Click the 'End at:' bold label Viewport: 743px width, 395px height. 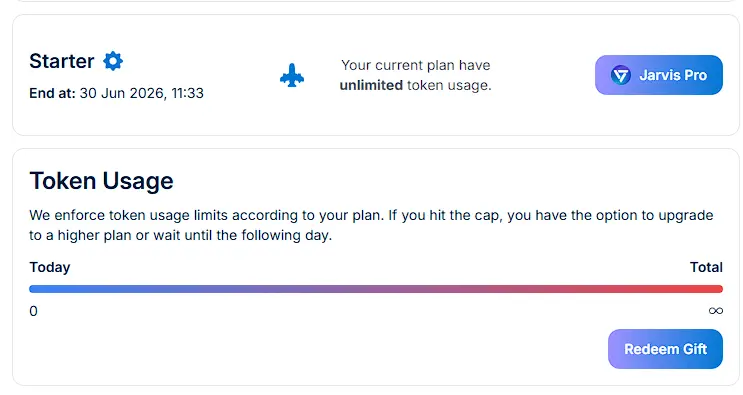click(x=52, y=93)
